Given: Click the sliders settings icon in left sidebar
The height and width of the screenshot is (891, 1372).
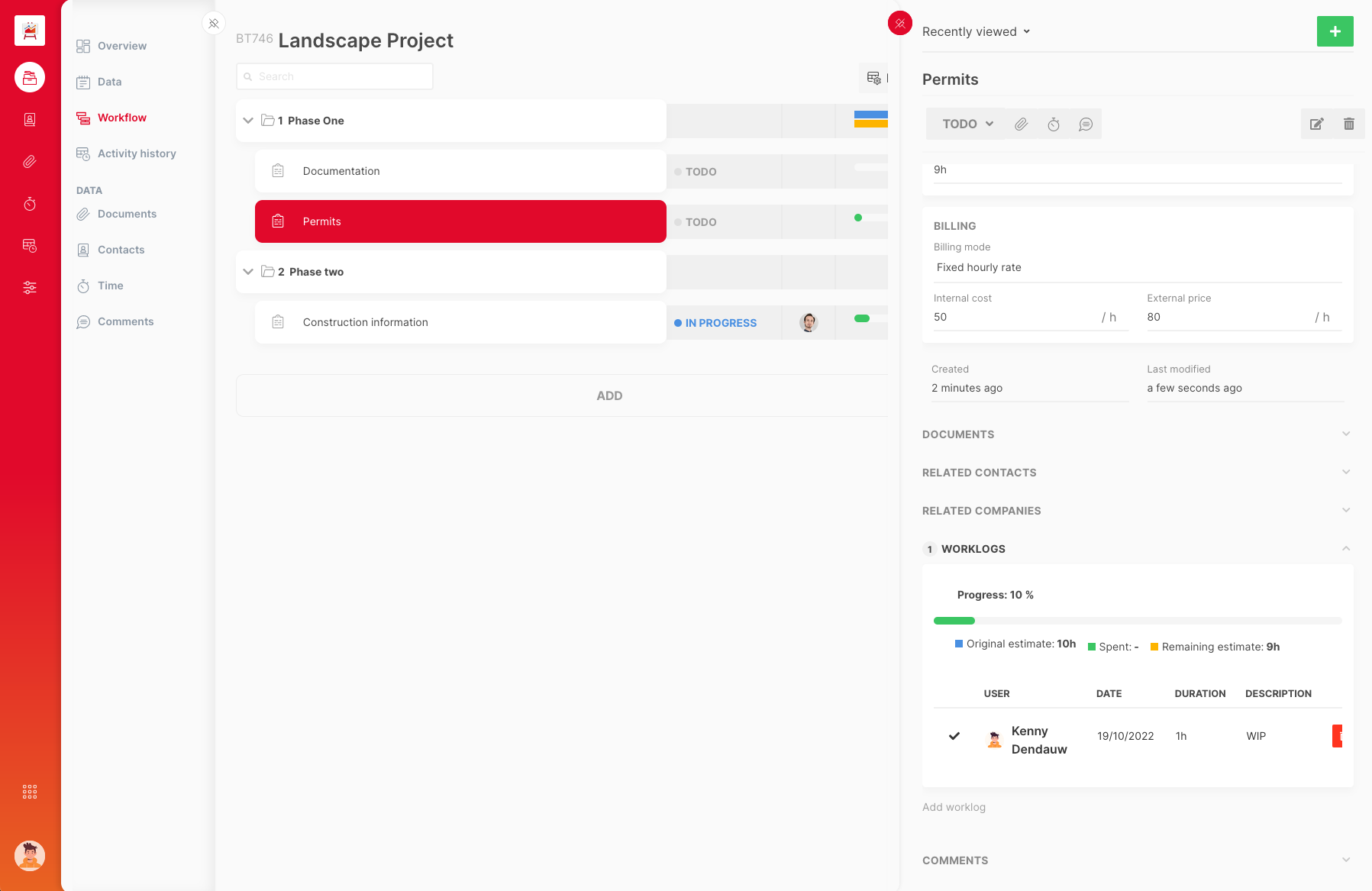Looking at the screenshot, I should point(30,288).
